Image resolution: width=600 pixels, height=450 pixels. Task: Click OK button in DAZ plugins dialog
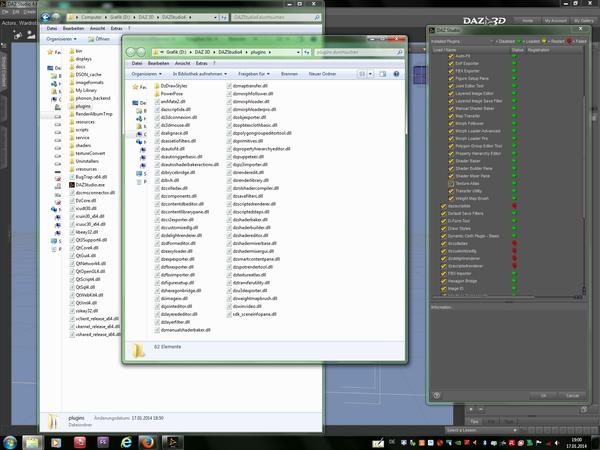(x=543, y=396)
